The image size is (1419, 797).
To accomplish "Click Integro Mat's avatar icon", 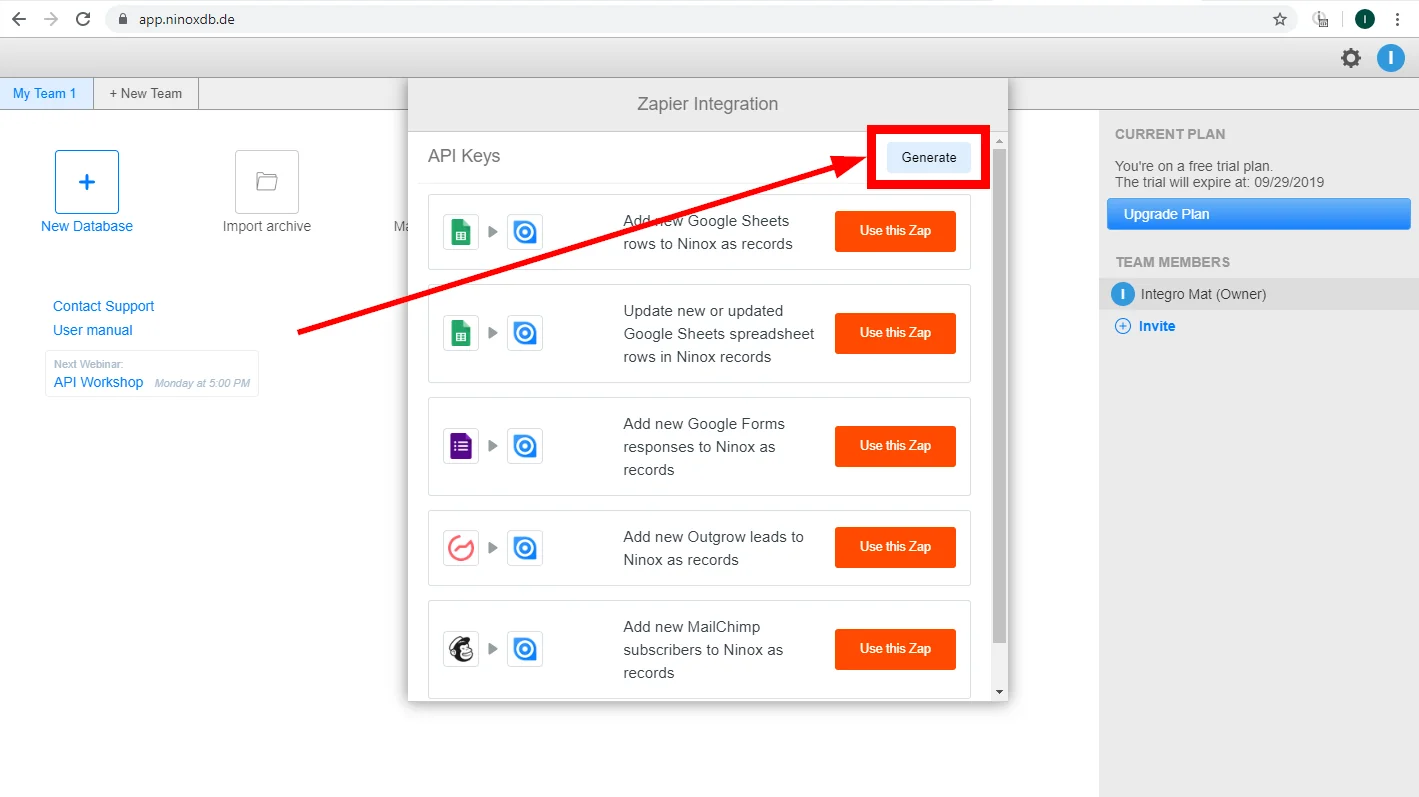I will [x=1123, y=294].
